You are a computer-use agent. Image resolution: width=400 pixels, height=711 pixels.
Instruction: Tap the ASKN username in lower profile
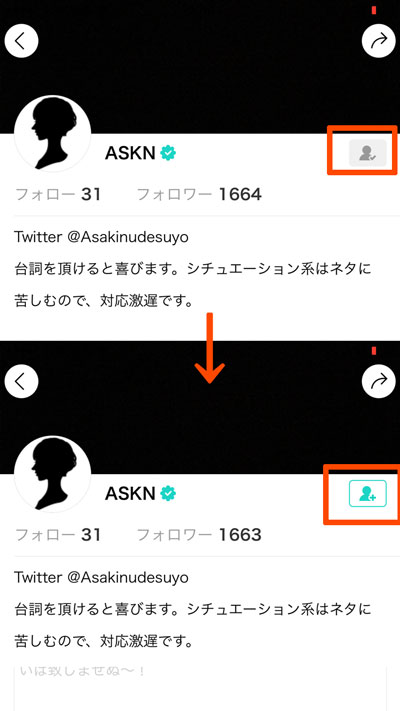pyautogui.click(x=131, y=493)
